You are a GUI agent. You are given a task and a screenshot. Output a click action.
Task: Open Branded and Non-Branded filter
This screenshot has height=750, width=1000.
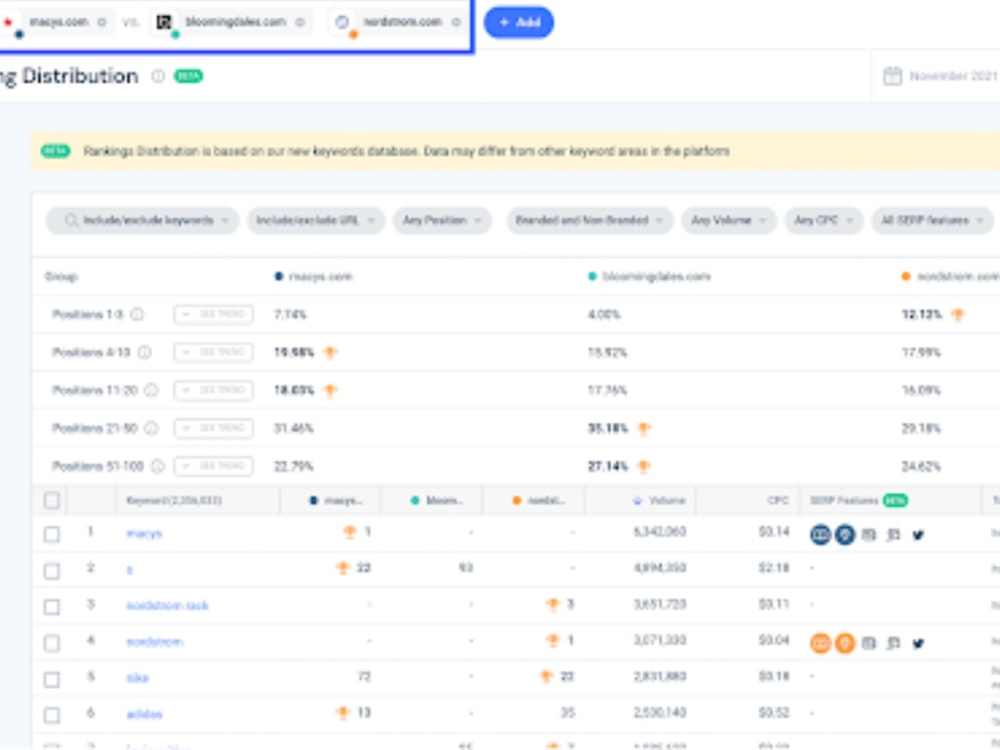tap(589, 221)
